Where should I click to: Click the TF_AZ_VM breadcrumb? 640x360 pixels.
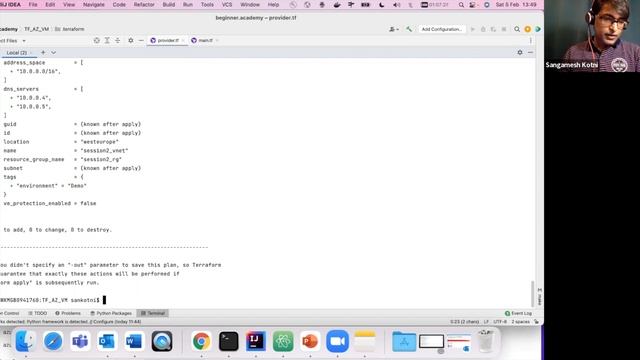click(x=36, y=29)
